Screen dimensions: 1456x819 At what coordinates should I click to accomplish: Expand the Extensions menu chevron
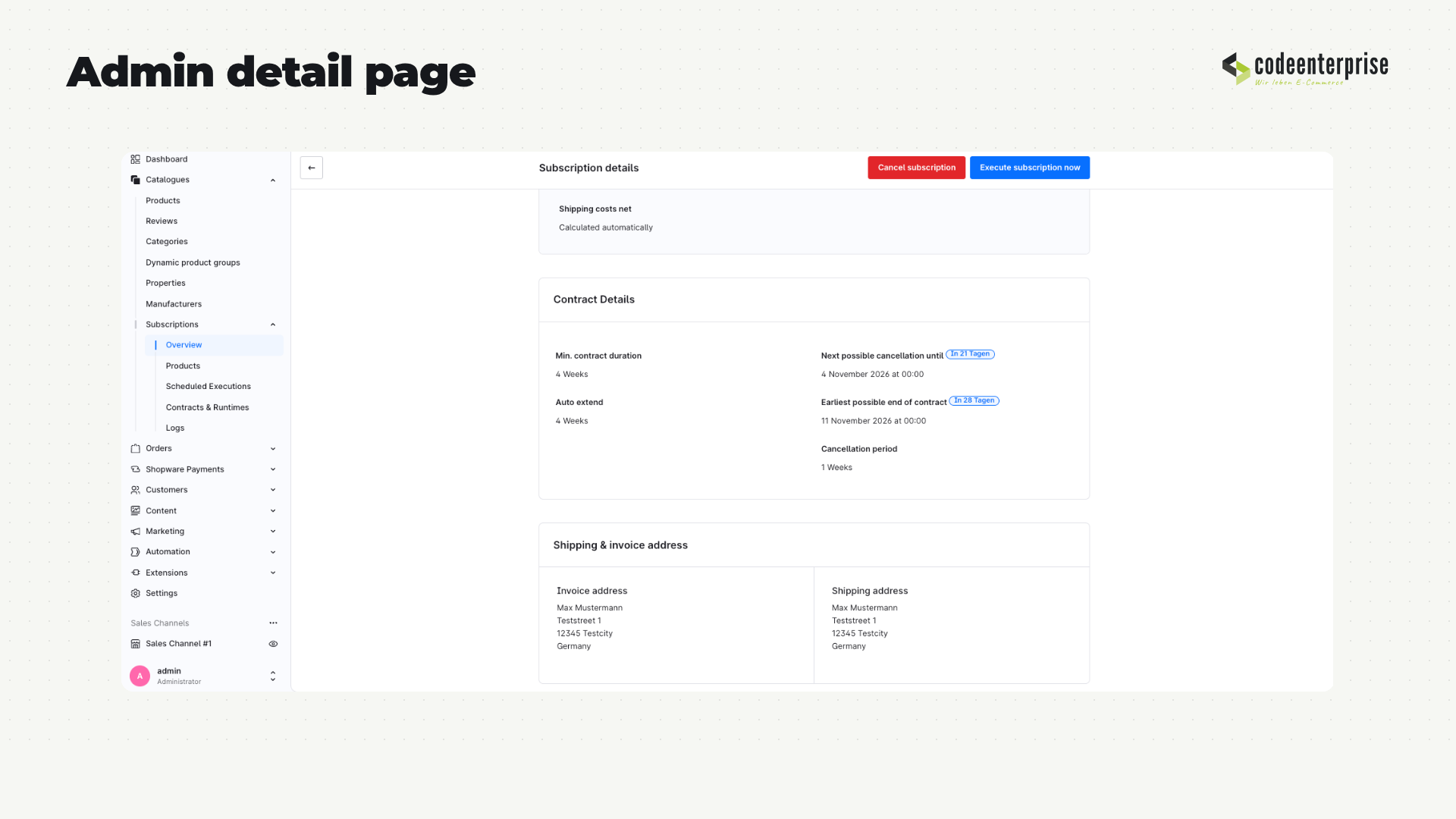[273, 573]
